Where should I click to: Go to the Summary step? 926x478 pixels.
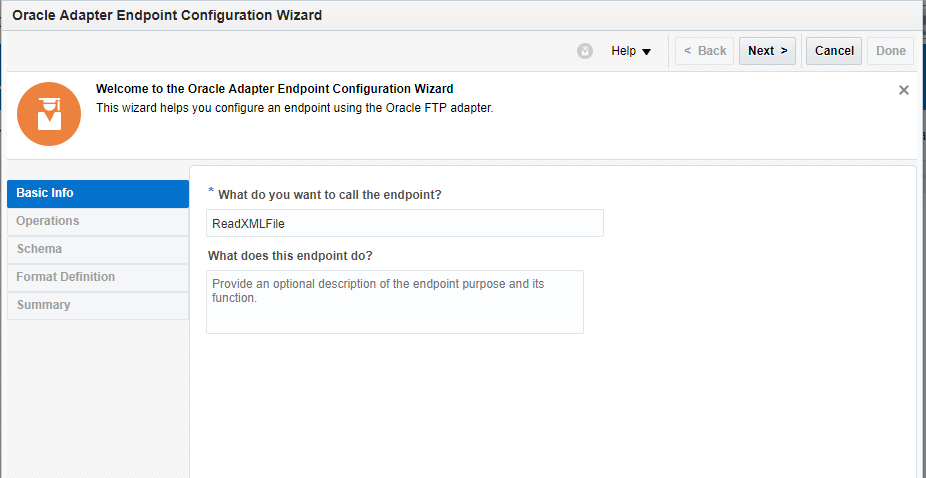tap(98, 305)
